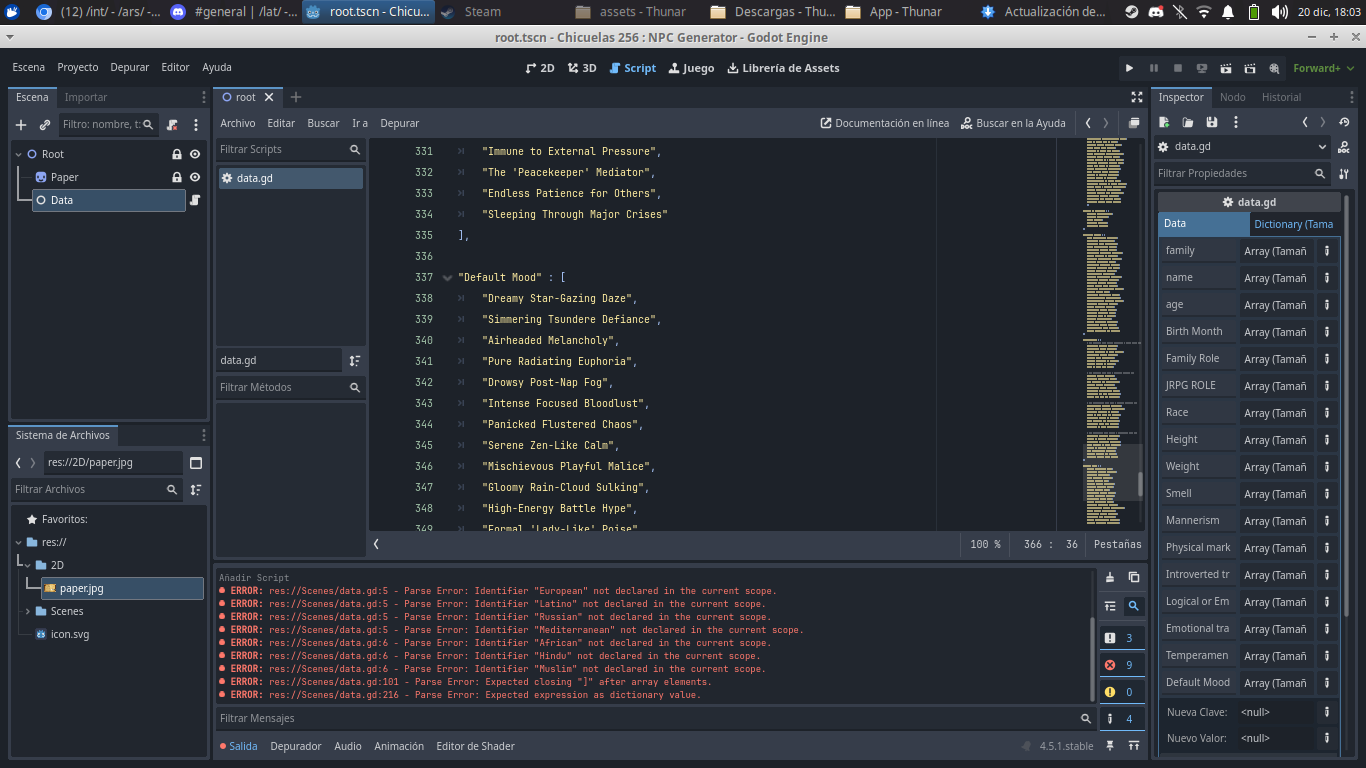Collapse duplicate messages icon in output
1366x768 pixels.
(x=1110, y=606)
